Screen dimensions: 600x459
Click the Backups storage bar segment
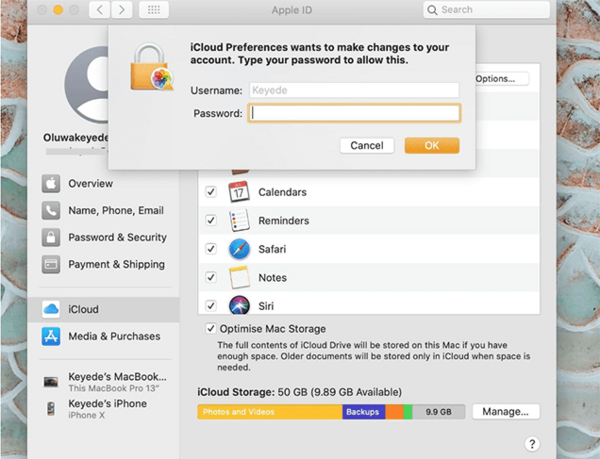[x=364, y=412]
